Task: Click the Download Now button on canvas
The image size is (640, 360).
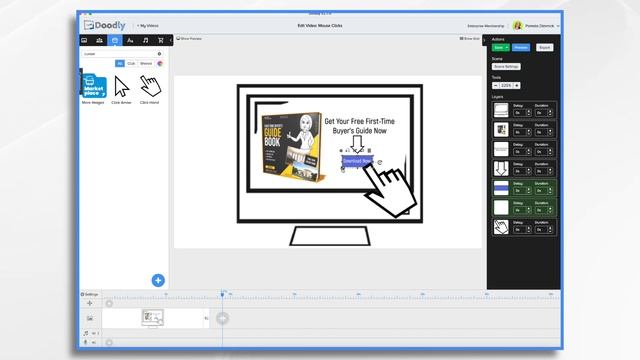Action: click(x=357, y=161)
